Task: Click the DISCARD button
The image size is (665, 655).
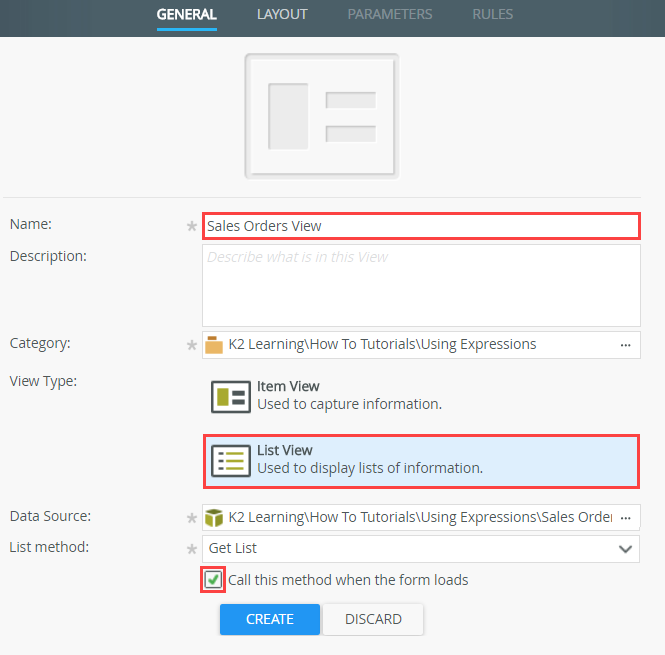Action: click(x=373, y=619)
